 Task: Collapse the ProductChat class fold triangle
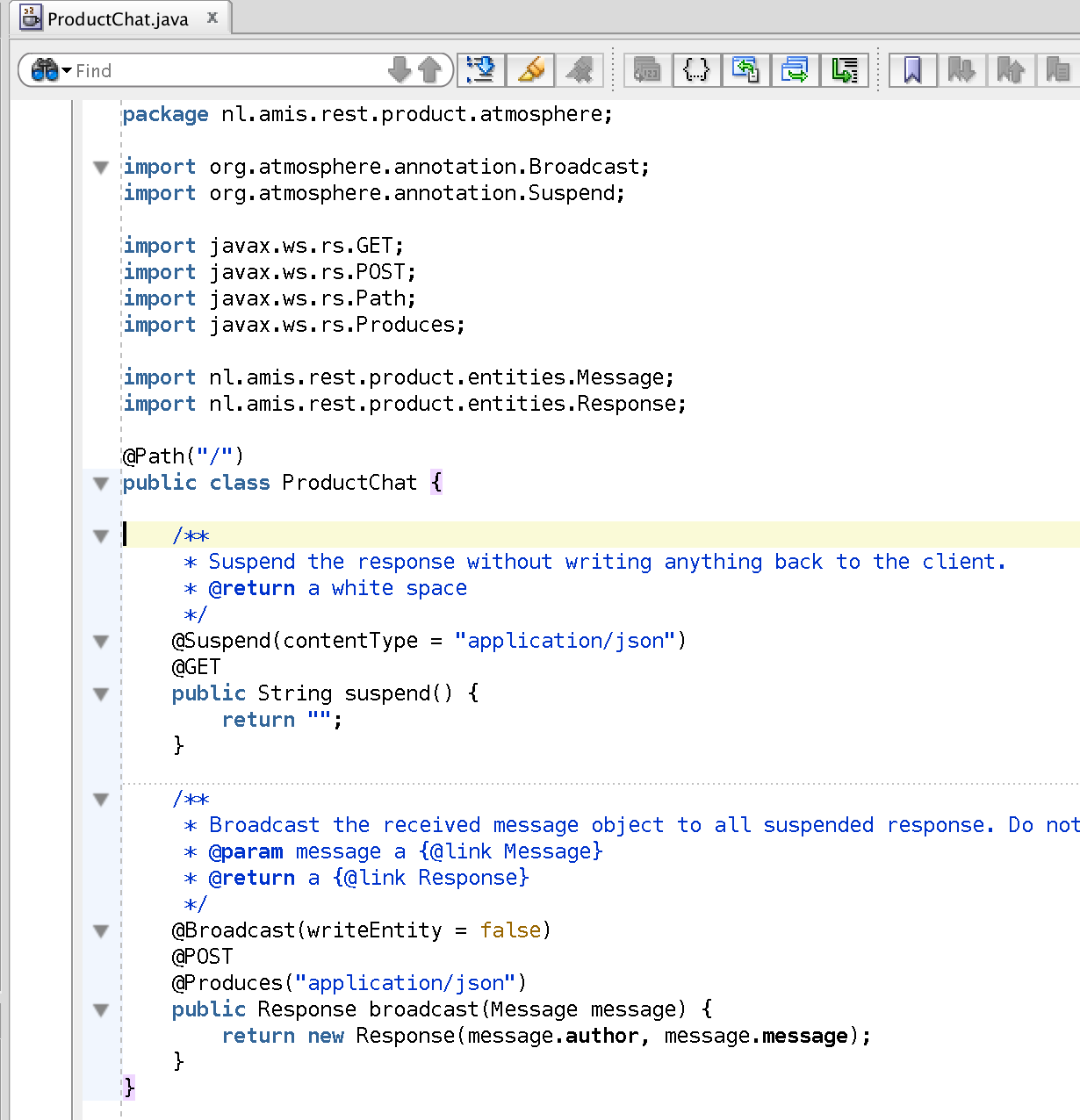101,483
